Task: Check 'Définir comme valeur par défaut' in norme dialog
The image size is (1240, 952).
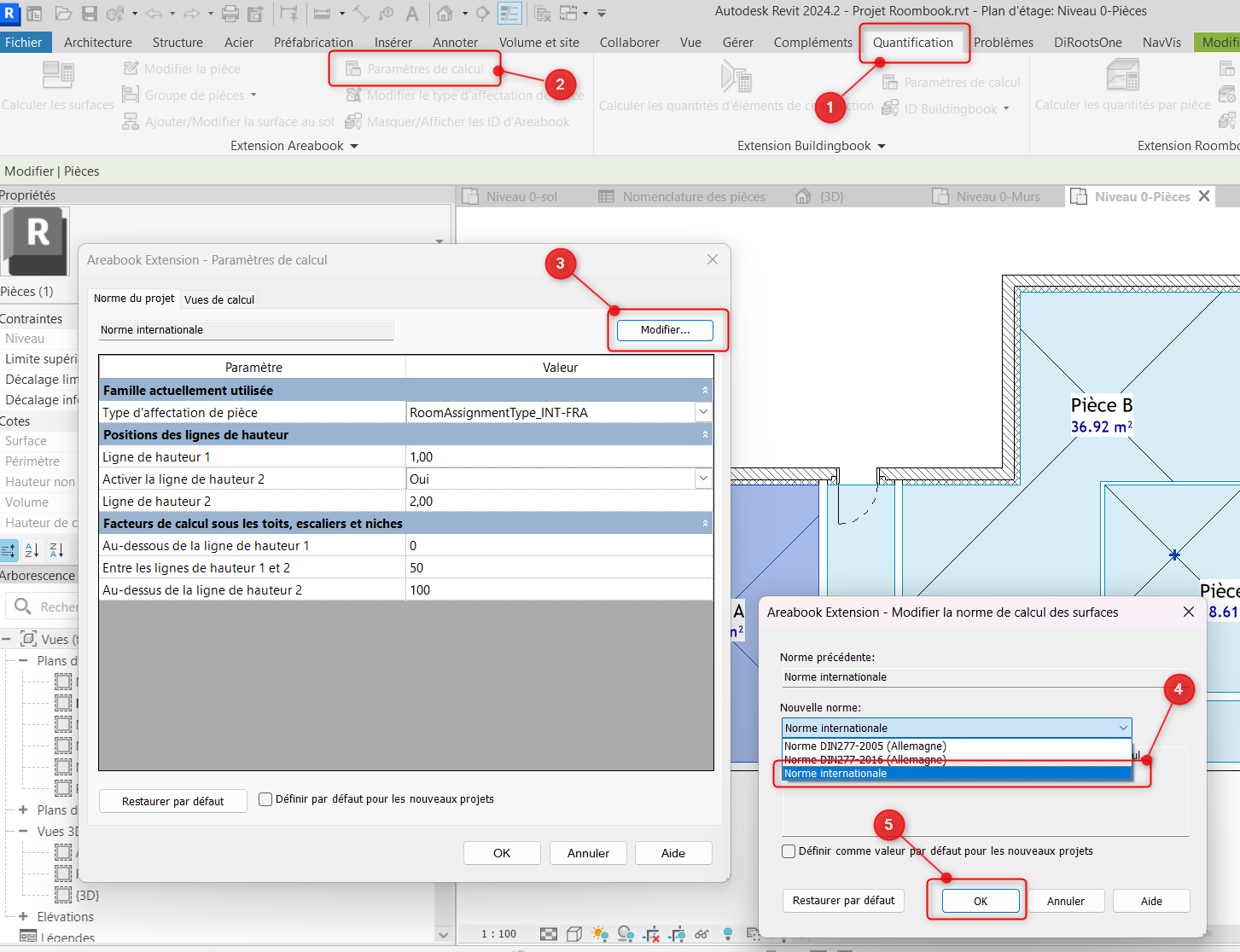Action: [x=789, y=851]
